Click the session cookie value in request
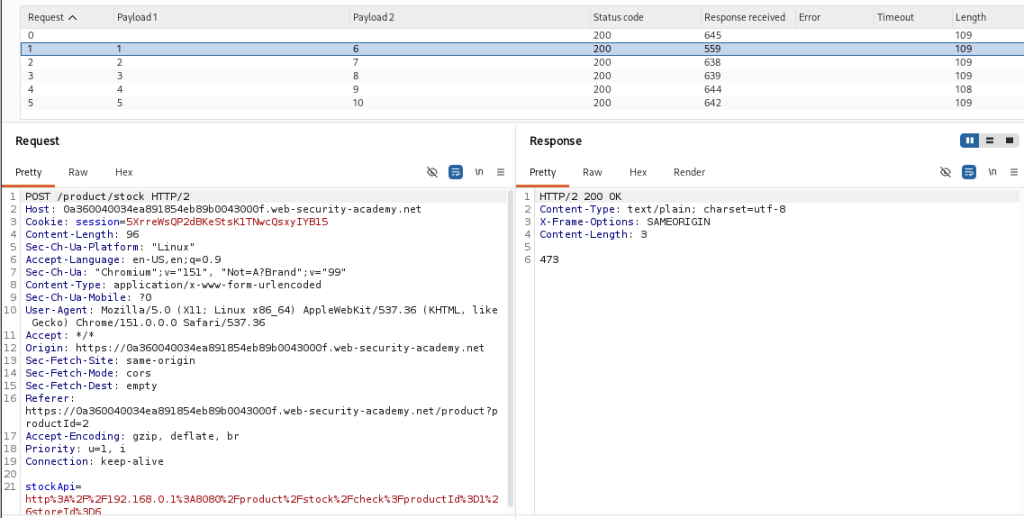 pyautogui.click(x=227, y=221)
